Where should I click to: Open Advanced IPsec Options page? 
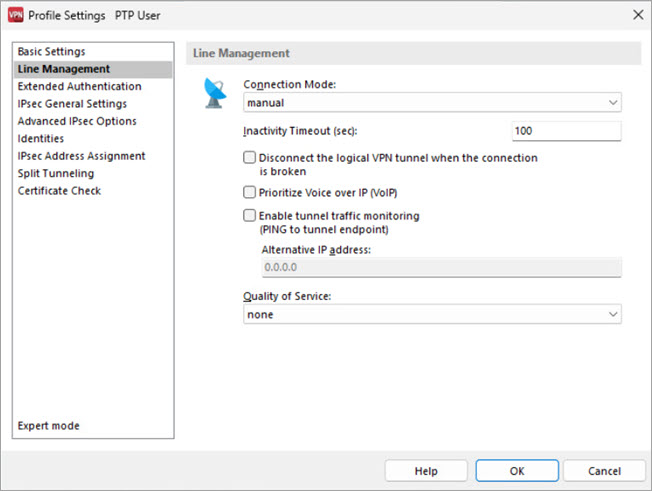pyautogui.click(x=77, y=121)
